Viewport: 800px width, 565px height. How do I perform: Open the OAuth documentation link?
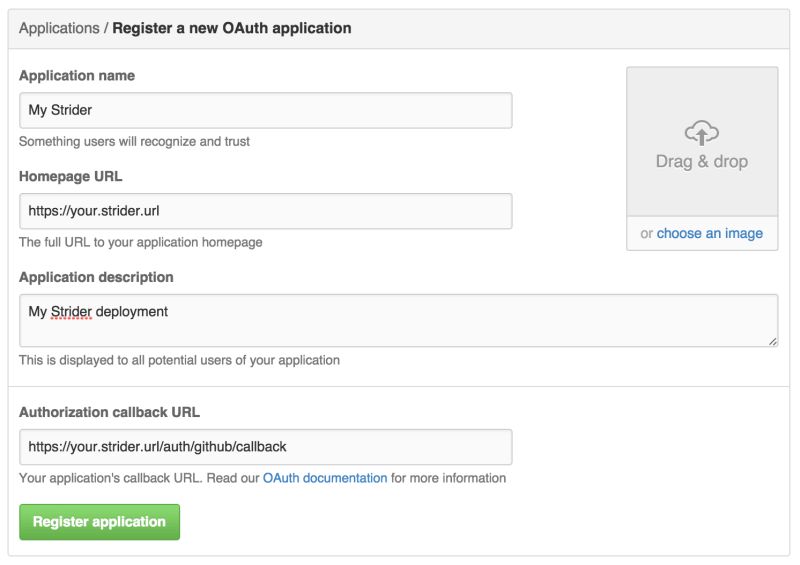click(325, 478)
